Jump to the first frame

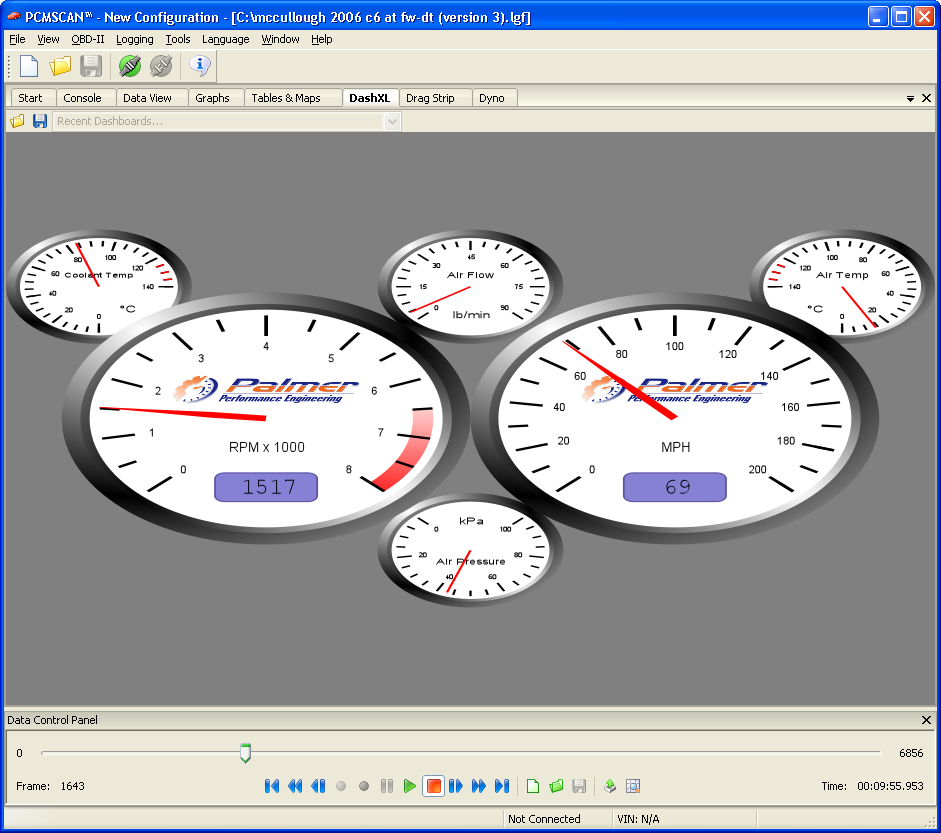point(271,786)
